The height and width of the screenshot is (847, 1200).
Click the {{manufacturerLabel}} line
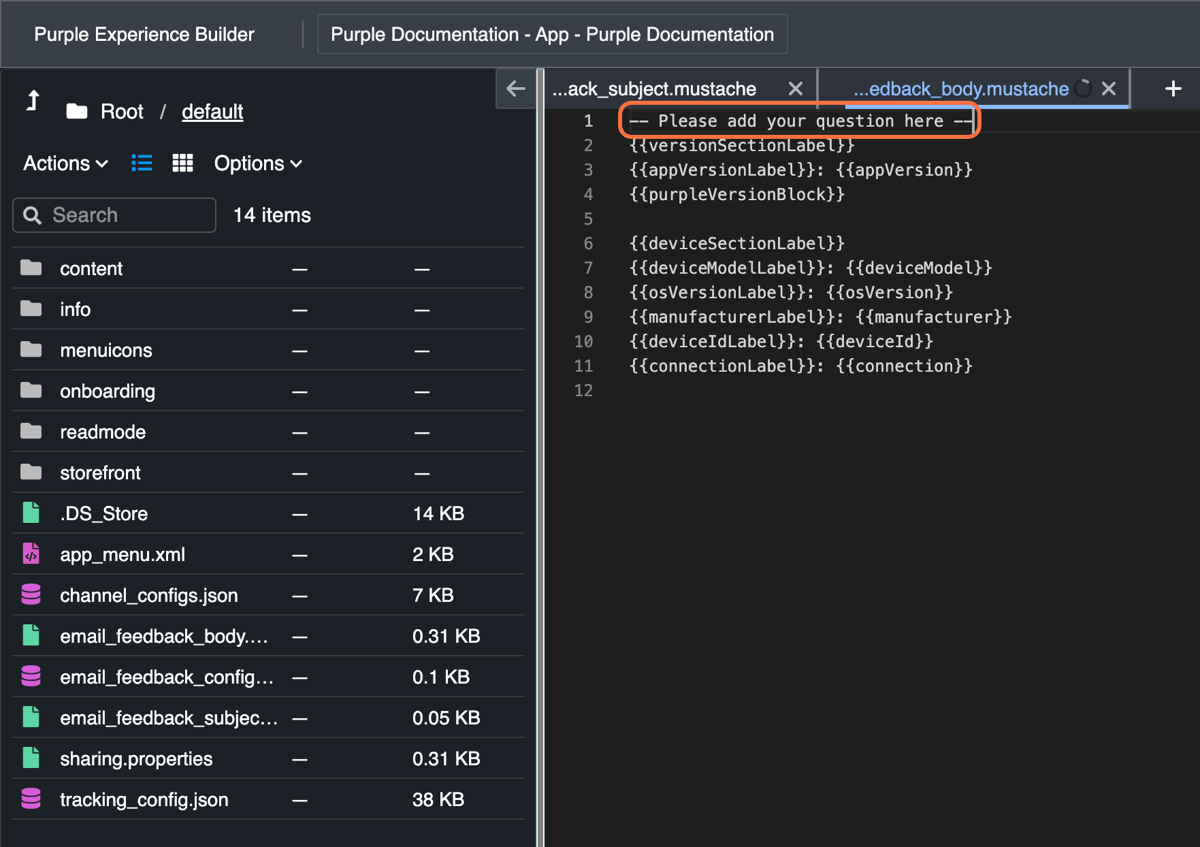pyautogui.click(x=821, y=317)
